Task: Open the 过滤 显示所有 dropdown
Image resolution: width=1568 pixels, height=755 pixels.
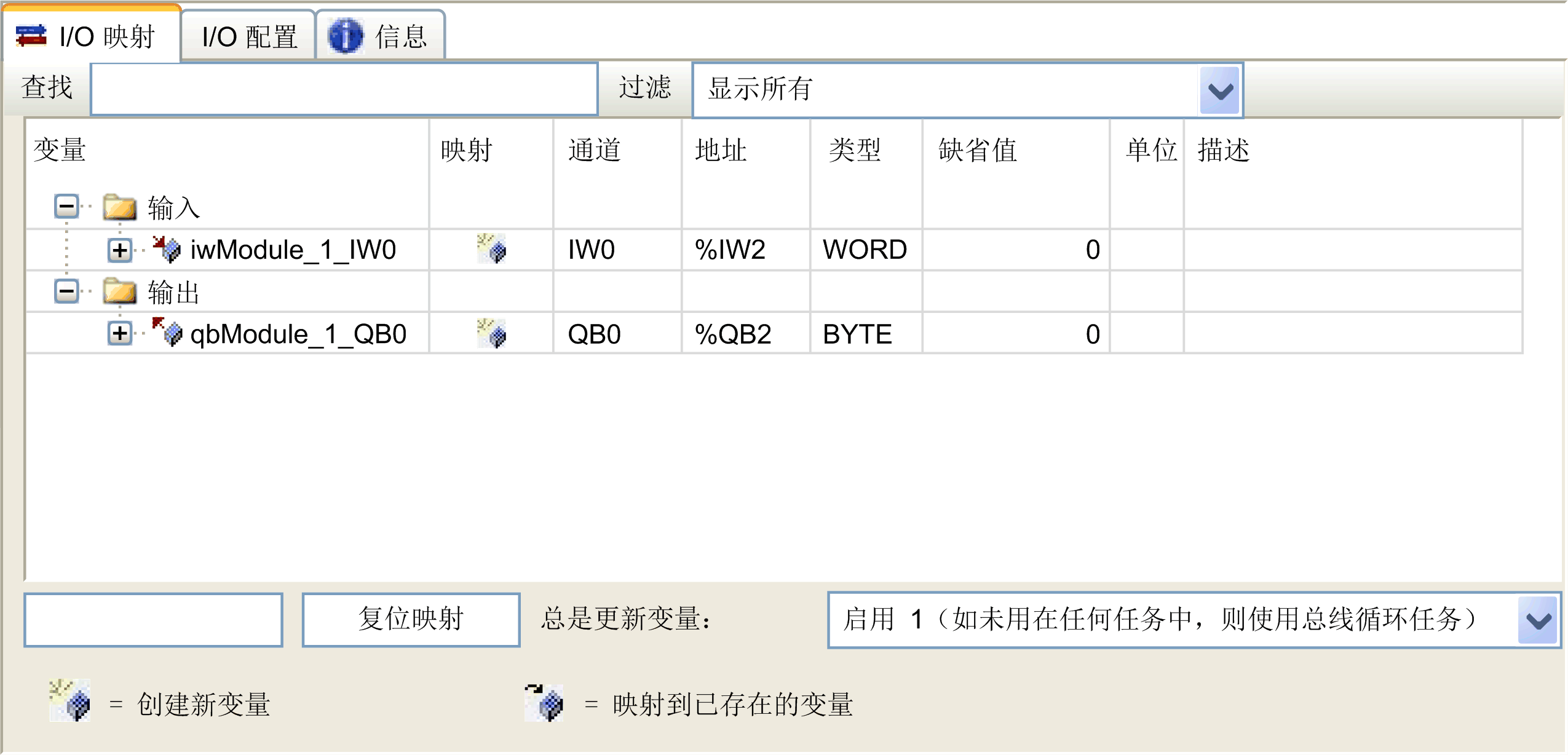Action: pyautogui.click(x=1219, y=91)
